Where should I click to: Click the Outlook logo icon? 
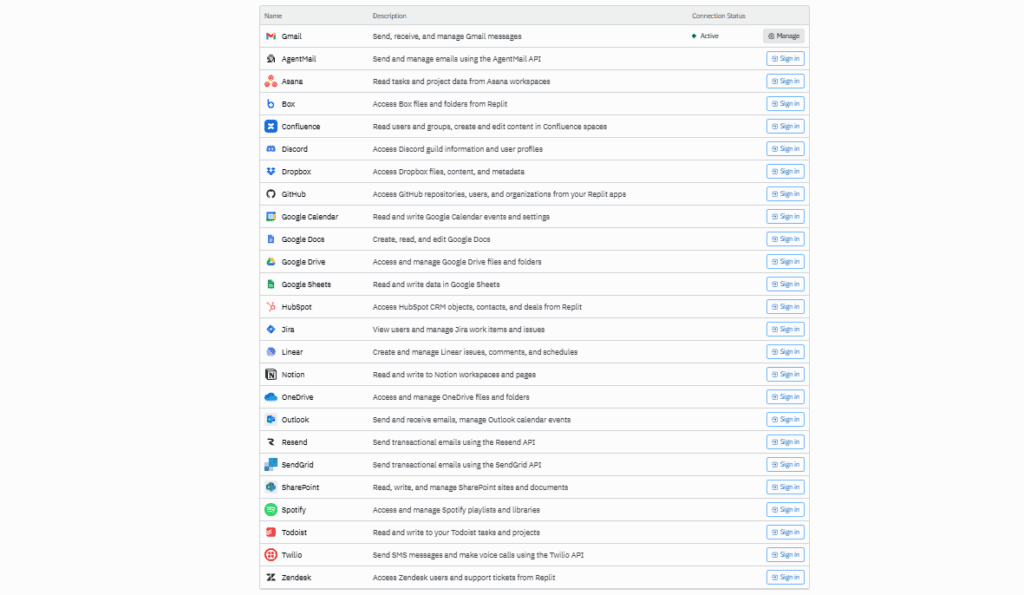(x=270, y=419)
